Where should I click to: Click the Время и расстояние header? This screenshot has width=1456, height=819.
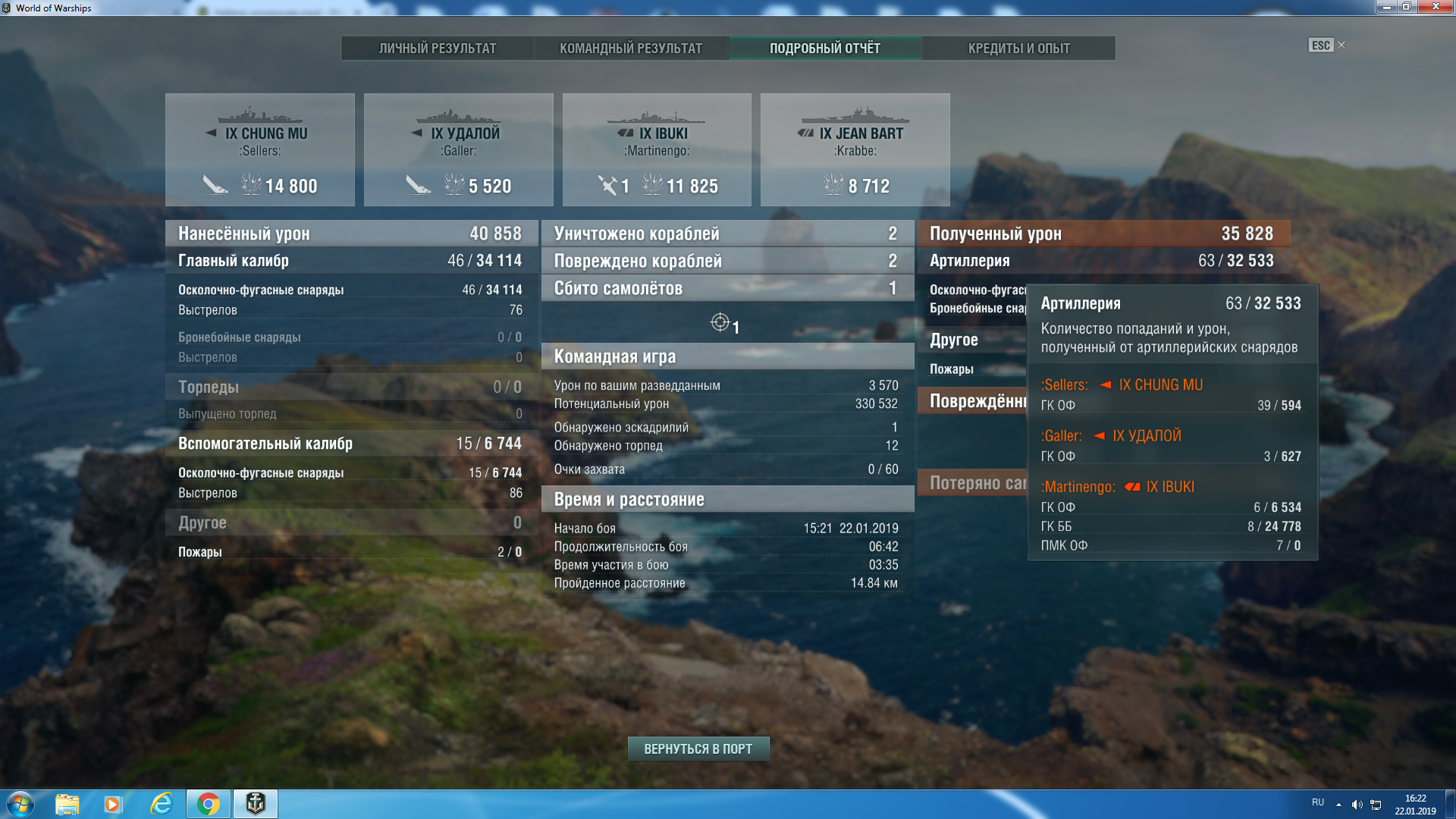[x=727, y=499]
